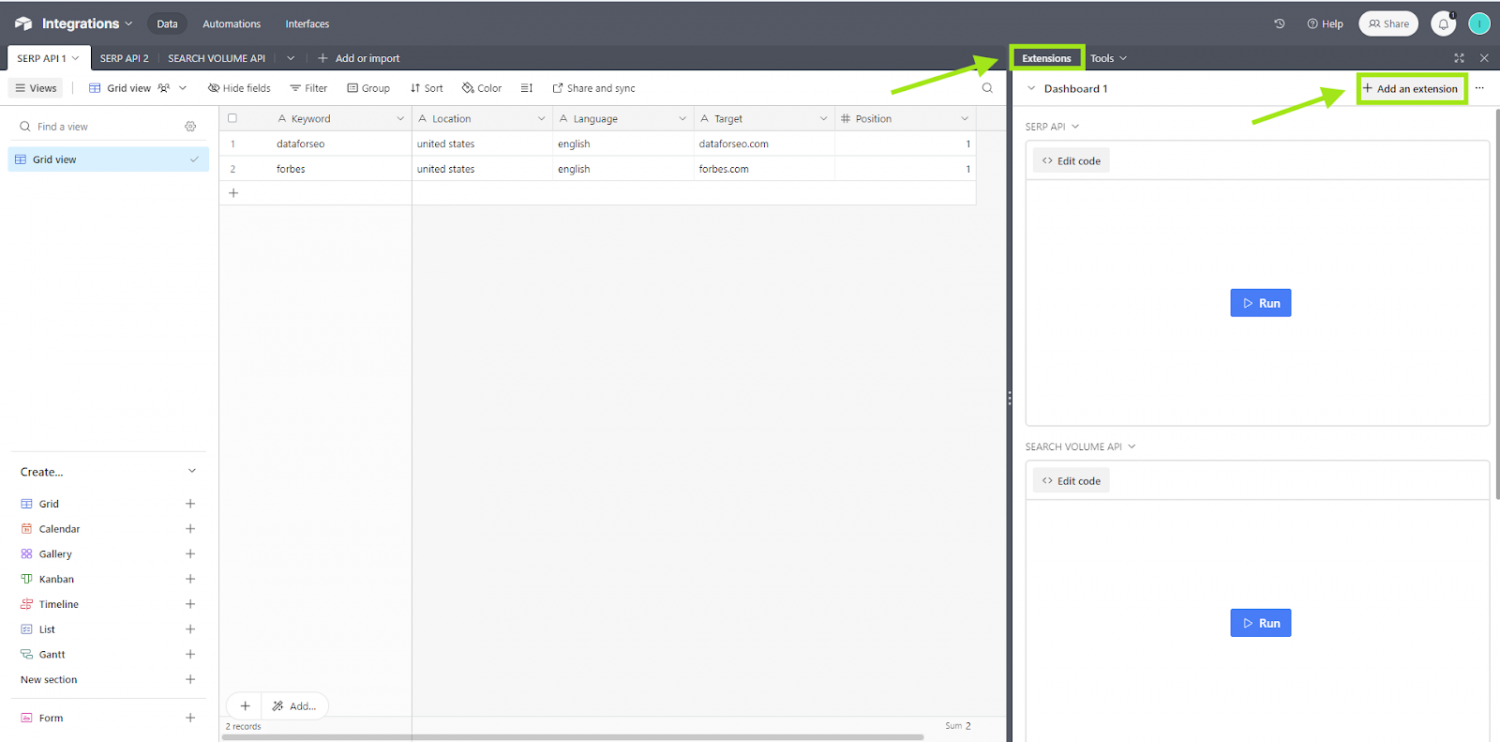Viewport: 1500px width, 742px height.
Task: Collapse the SEARCH VOLUME API dashboard section
Action: coord(1130,446)
